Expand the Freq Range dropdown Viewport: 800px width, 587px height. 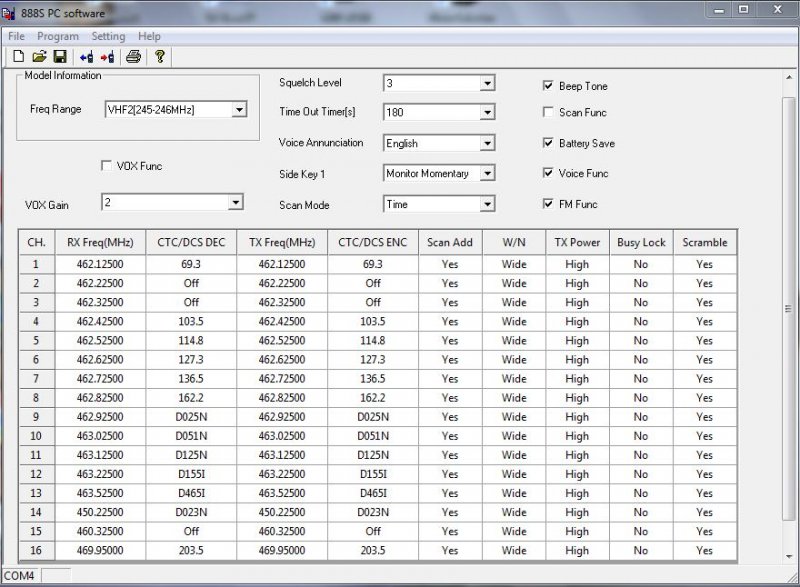239,109
